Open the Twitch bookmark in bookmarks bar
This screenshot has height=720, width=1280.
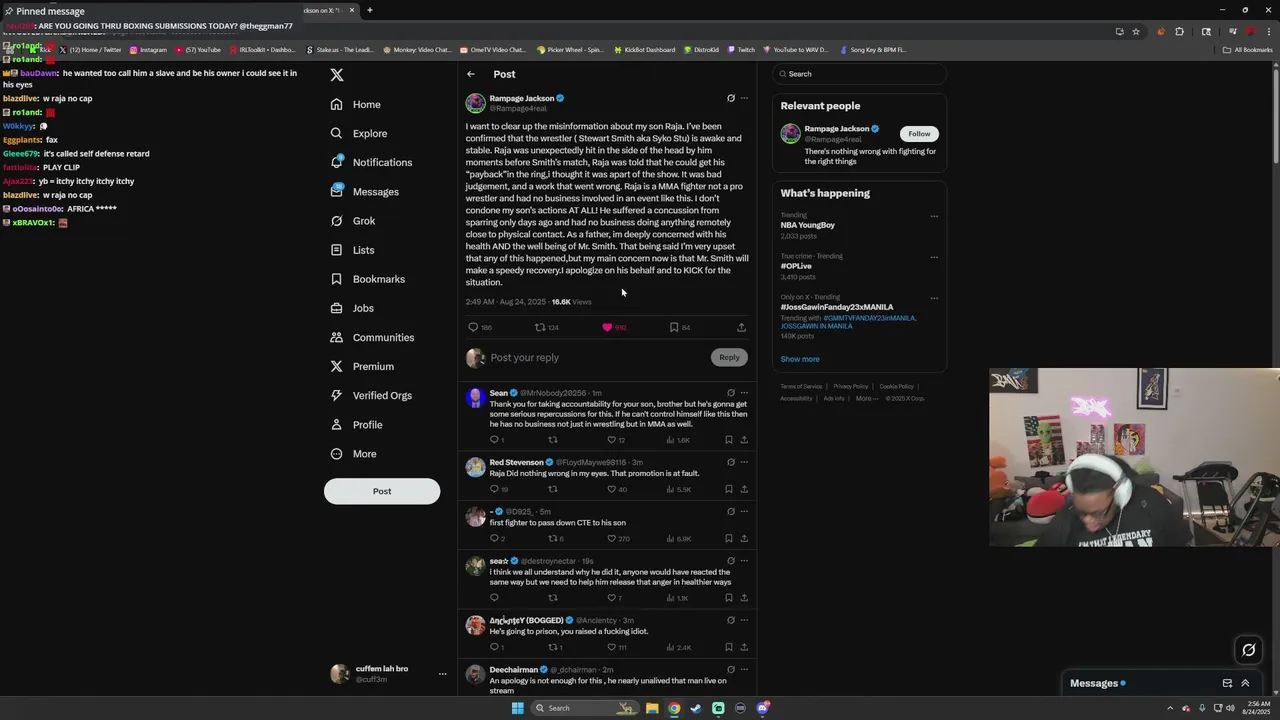coord(741,49)
